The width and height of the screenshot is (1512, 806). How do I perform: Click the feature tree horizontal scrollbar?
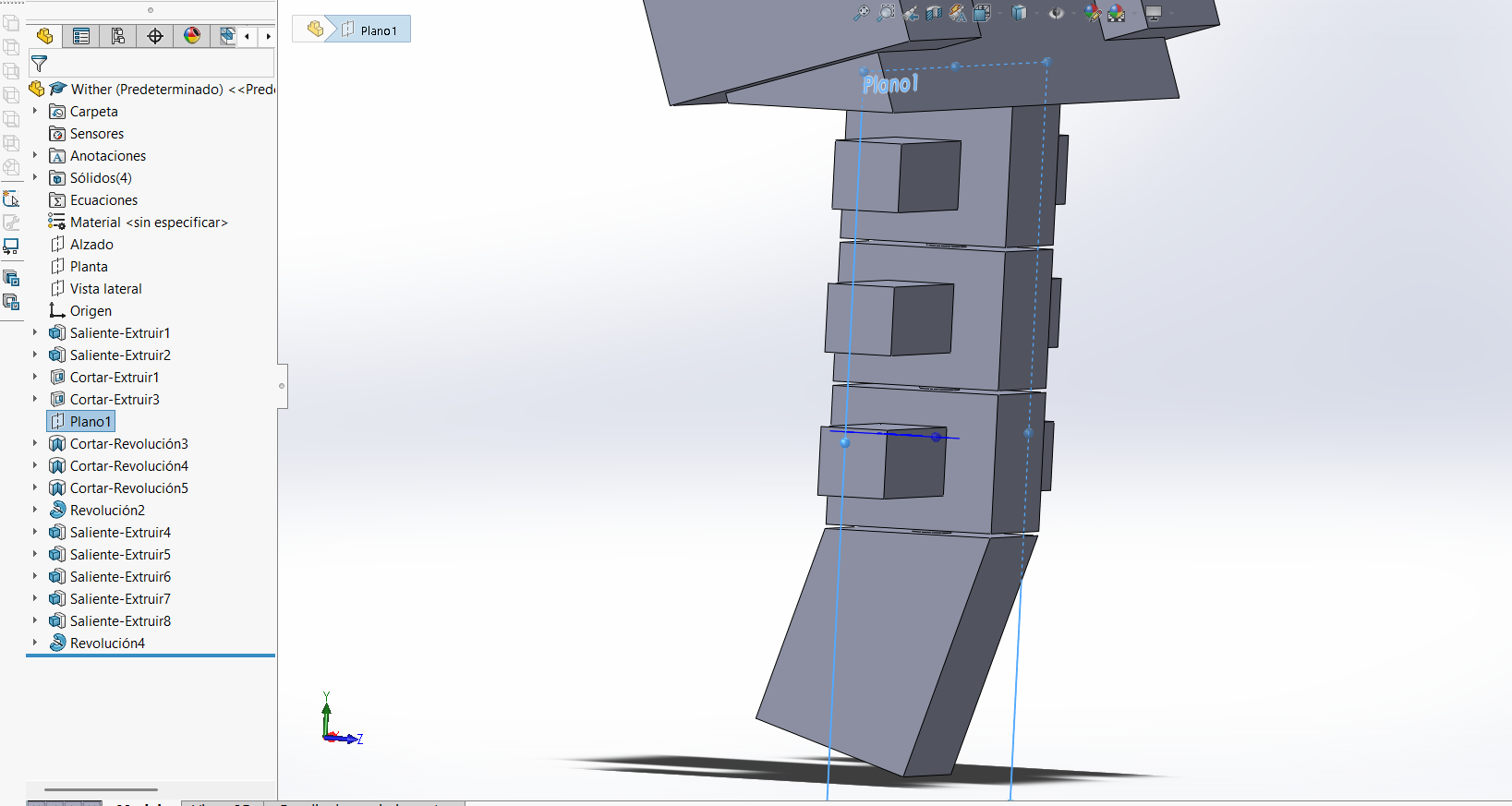(x=101, y=789)
